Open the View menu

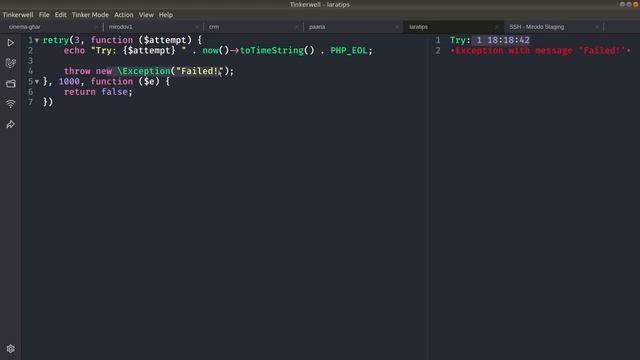(146, 15)
